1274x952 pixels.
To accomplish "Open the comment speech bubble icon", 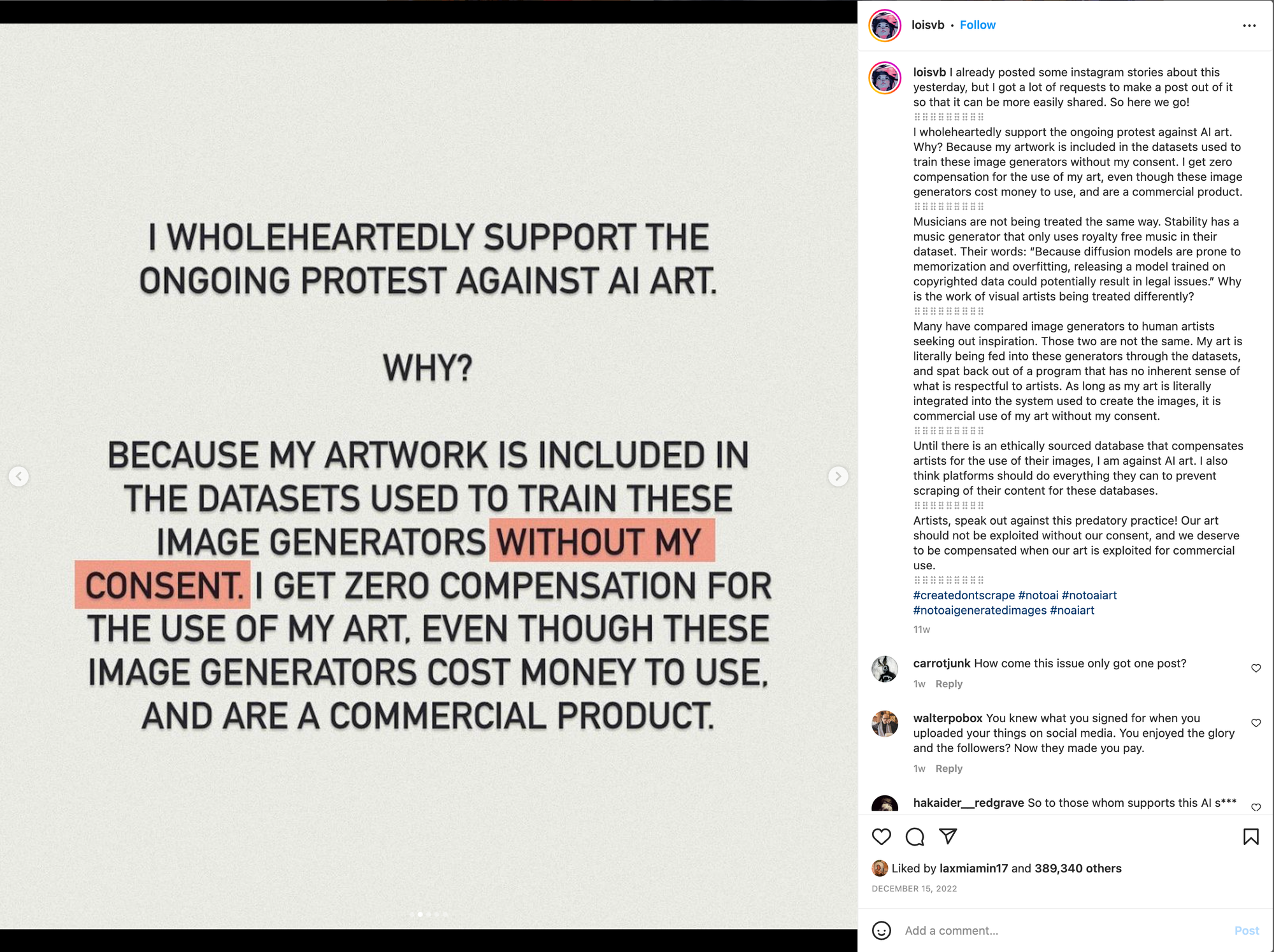I will (x=915, y=836).
